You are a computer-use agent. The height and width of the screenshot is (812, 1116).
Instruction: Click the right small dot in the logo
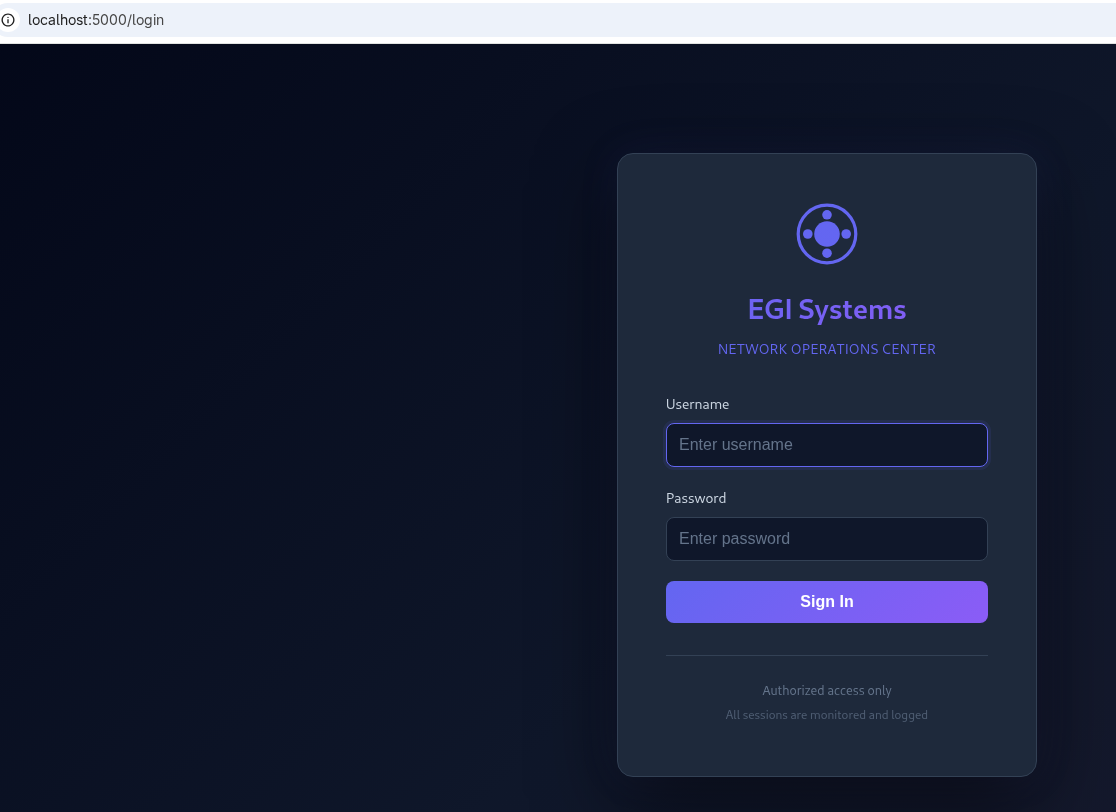pos(846,234)
